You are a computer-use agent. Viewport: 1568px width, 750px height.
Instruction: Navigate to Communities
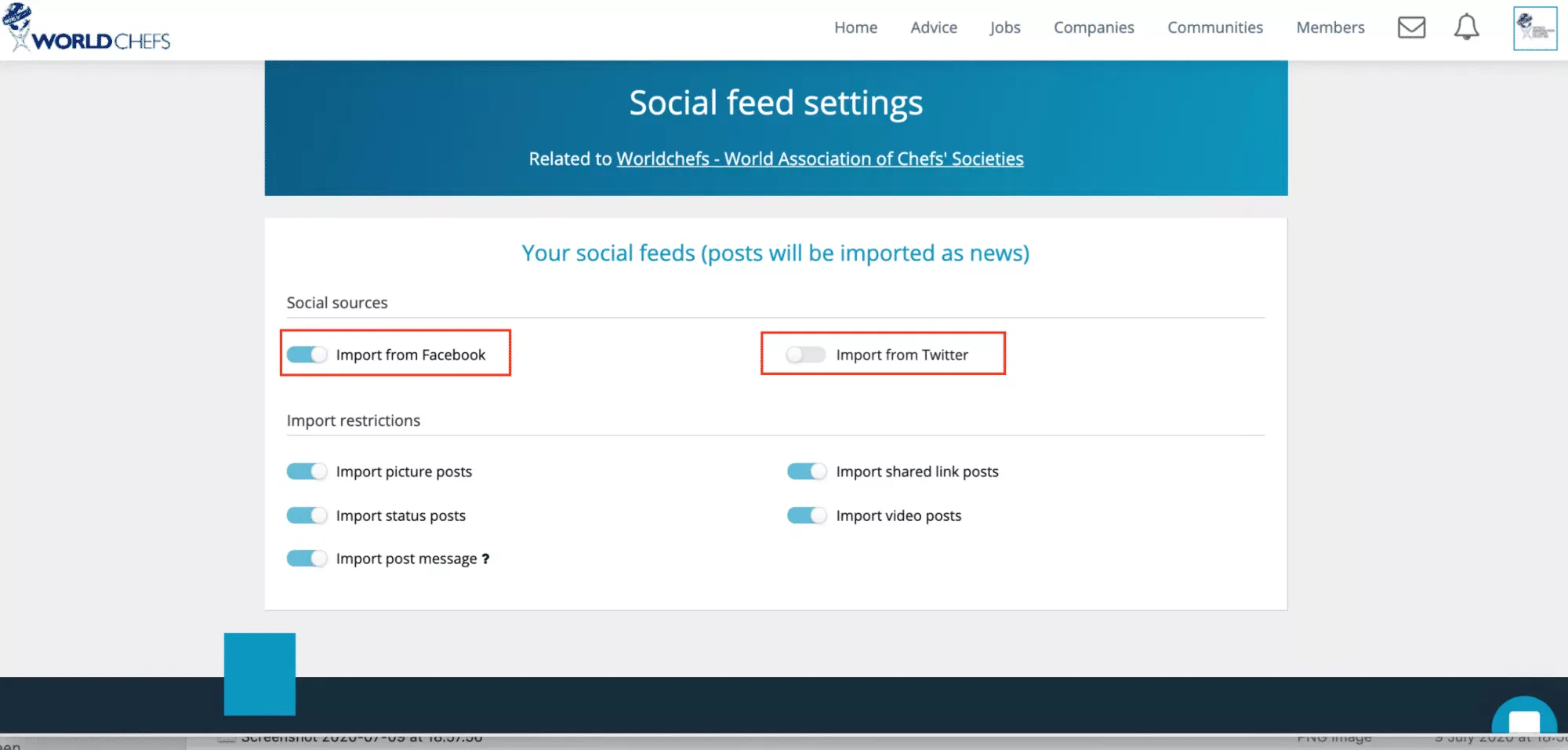coord(1215,27)
